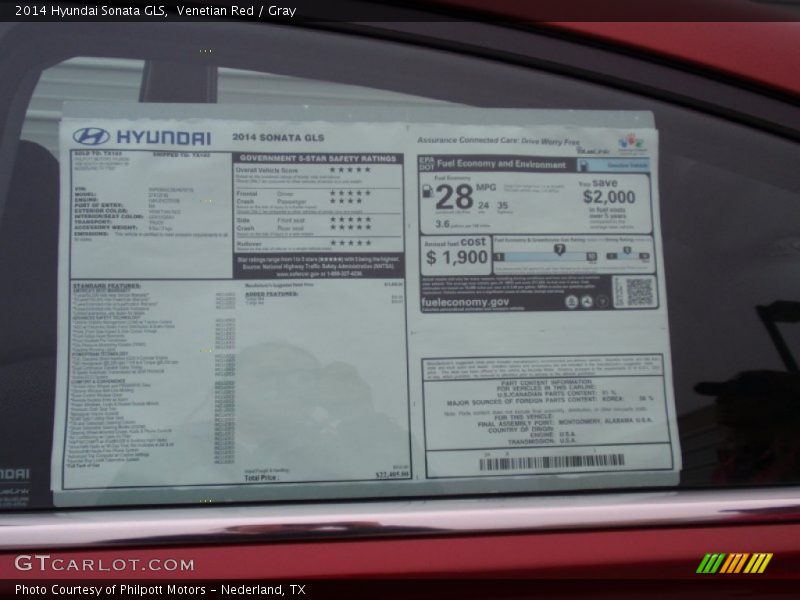800x600 pixels.
Task: Click the HYUNDAI wordmark on the sticker
Action: pyautogui.click(x=164, y=138)
